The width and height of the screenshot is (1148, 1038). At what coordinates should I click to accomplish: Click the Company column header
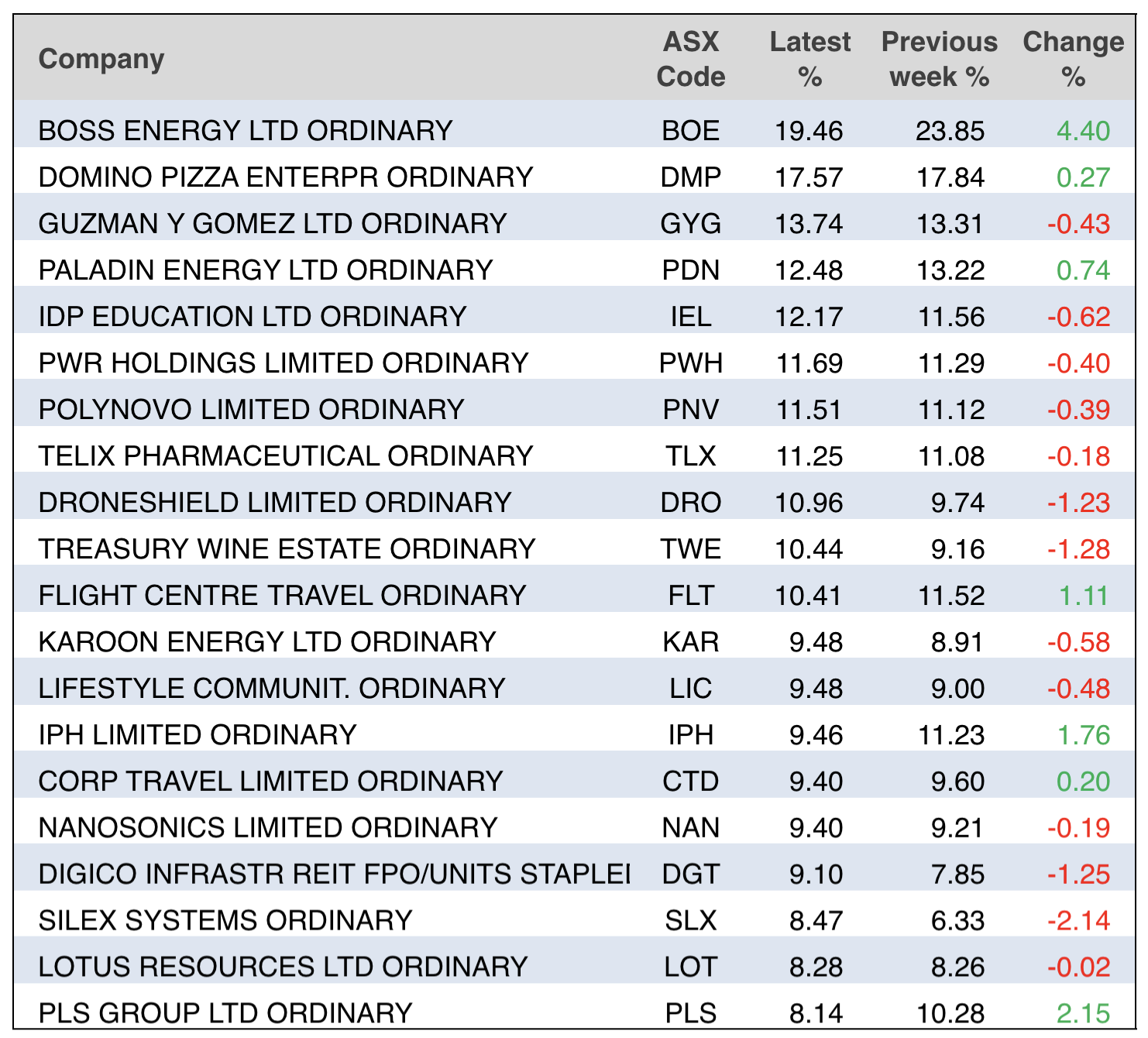tap(101, 60)
